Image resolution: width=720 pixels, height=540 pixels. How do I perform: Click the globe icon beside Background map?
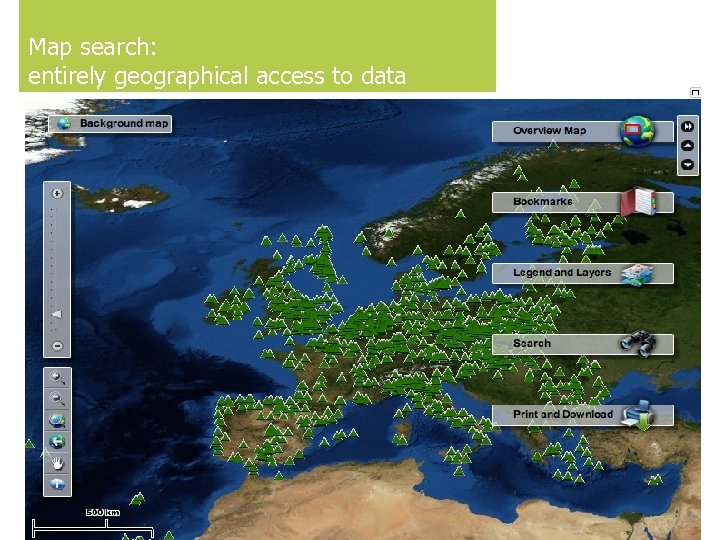pyautogui.click(x=64, y=124)
